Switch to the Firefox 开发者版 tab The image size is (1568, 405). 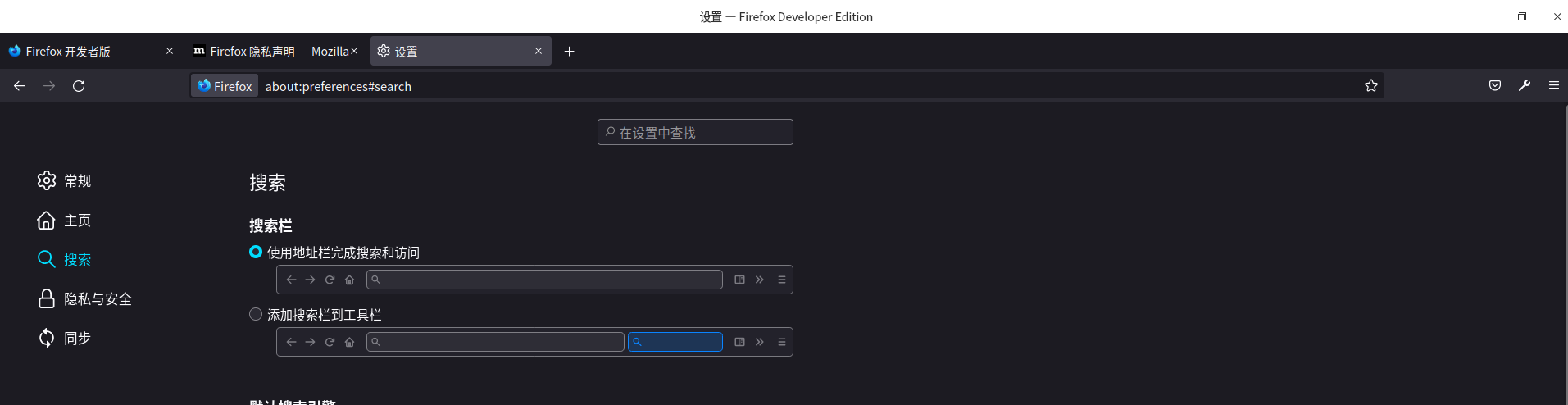point(90,51)
